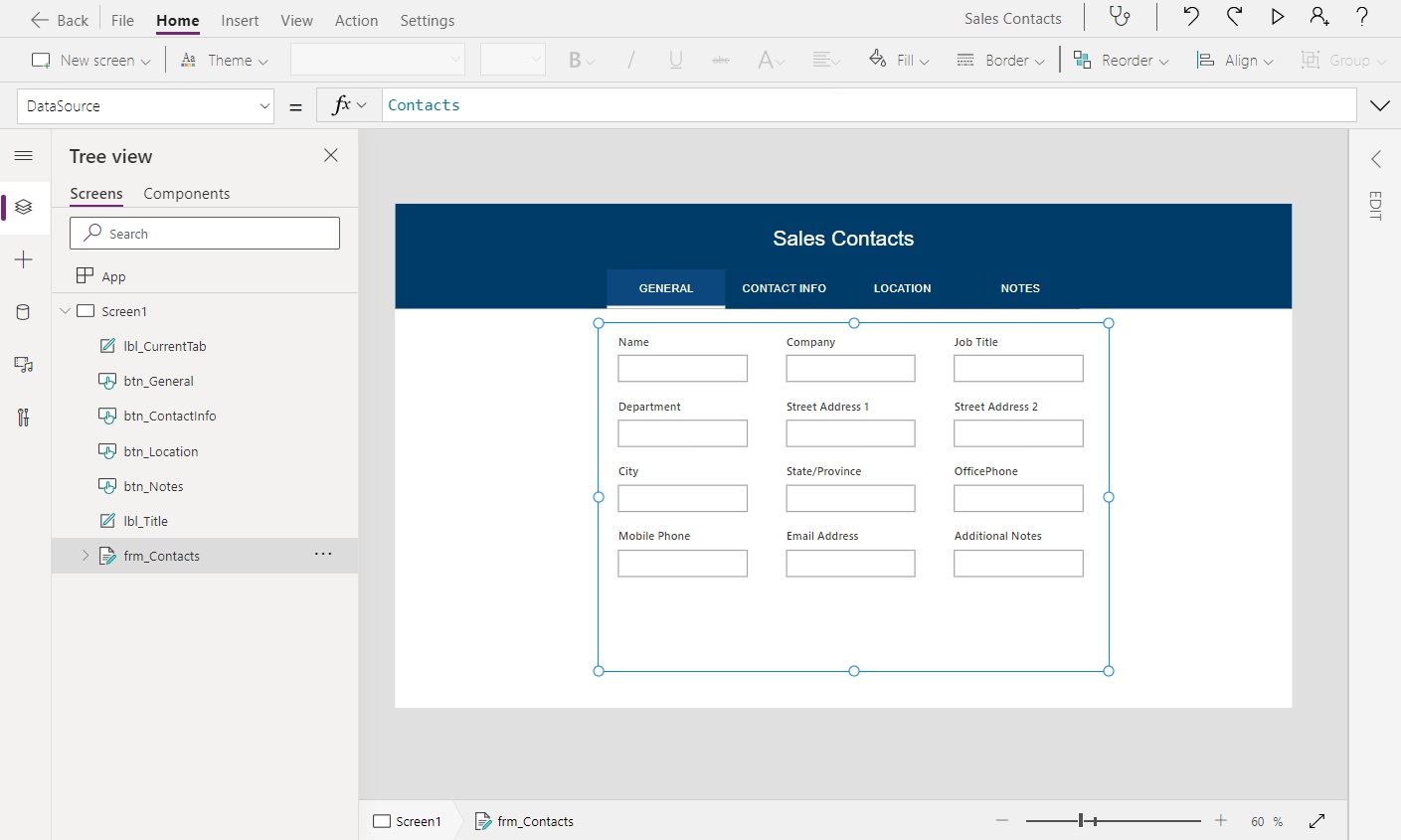Preview the app with the Play icon
This screenshot has width=1401, height=840.
tap(1277, 17)
